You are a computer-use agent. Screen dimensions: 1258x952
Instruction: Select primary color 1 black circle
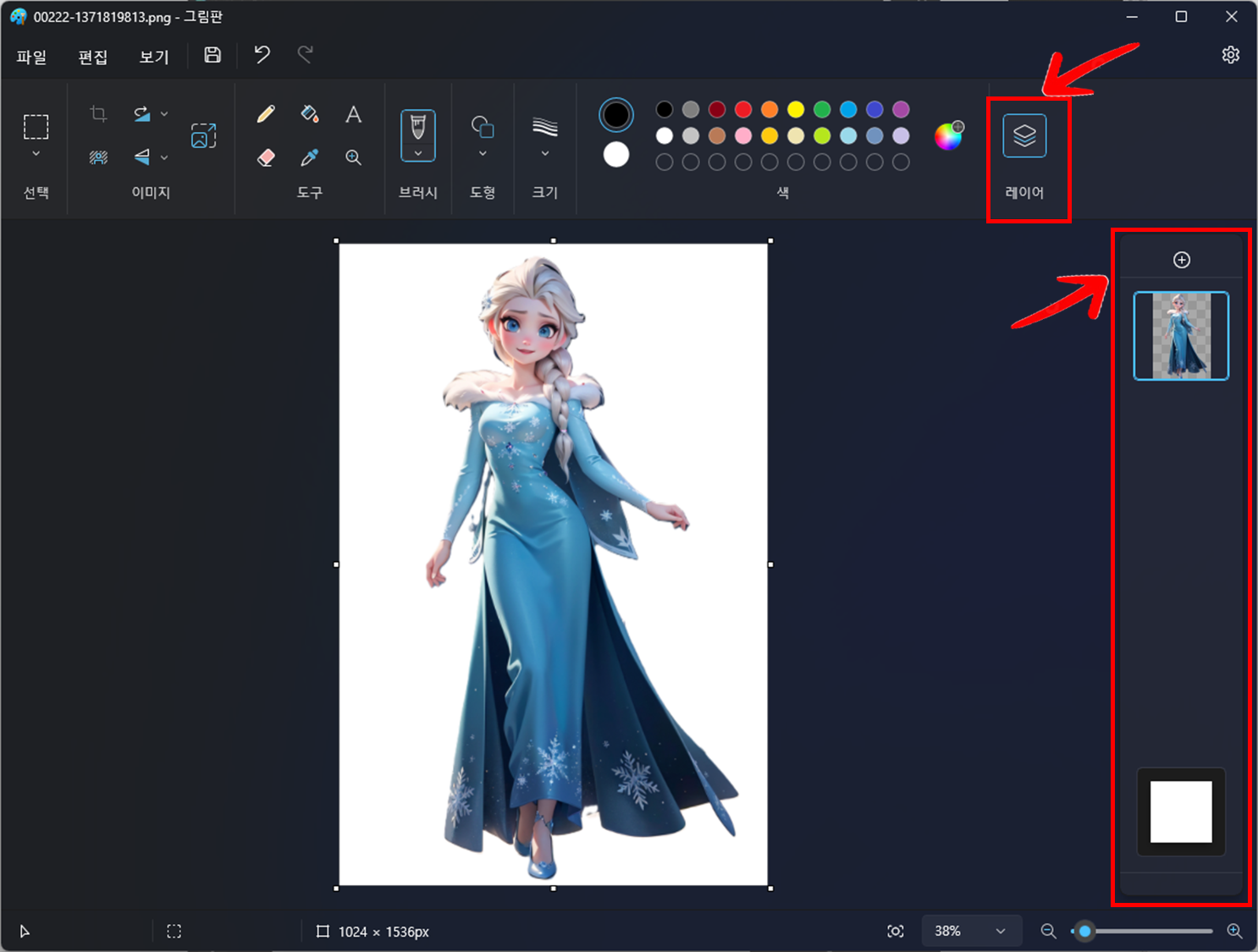[x=616, y=115]
